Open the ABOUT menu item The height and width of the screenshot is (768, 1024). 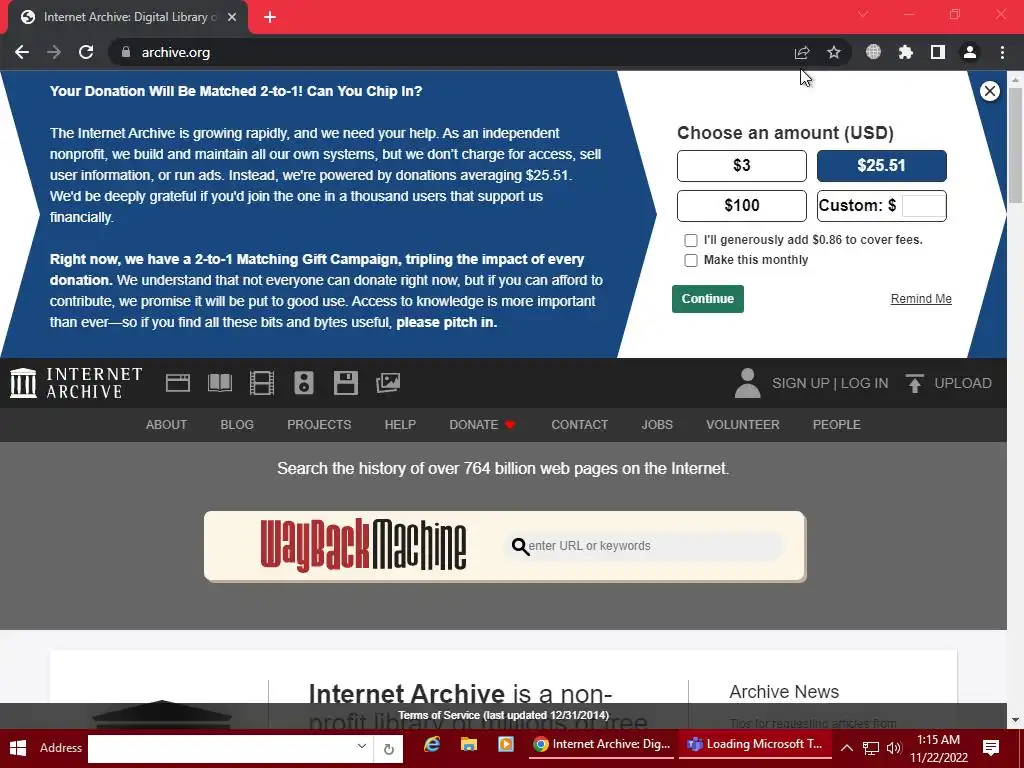point(167,424)
